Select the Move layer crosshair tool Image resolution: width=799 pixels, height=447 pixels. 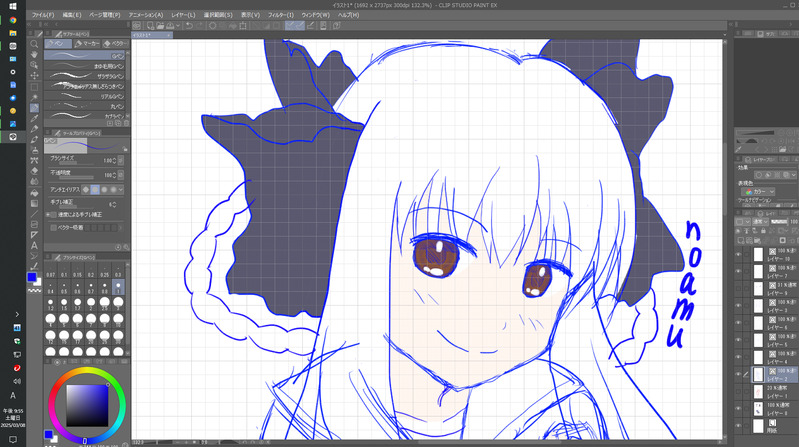(x=34, y=76)
